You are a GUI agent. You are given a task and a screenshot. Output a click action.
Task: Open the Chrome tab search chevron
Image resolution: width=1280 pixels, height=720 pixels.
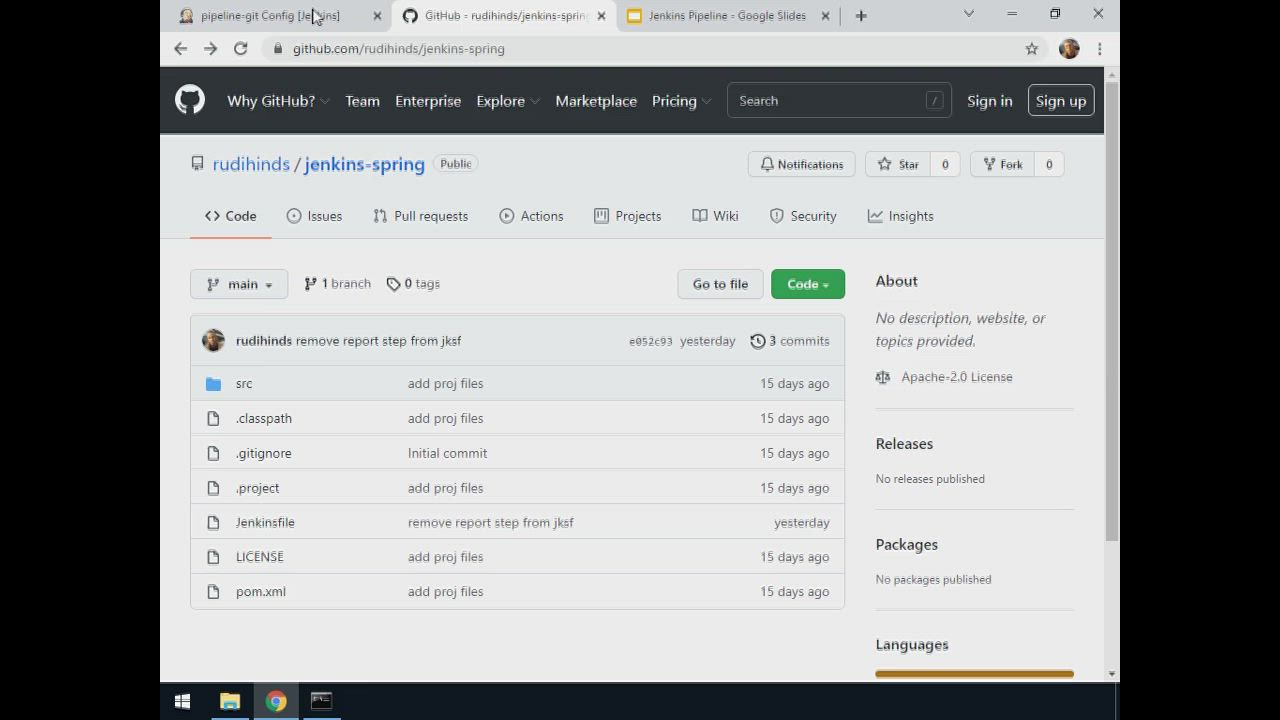(968, 14)
